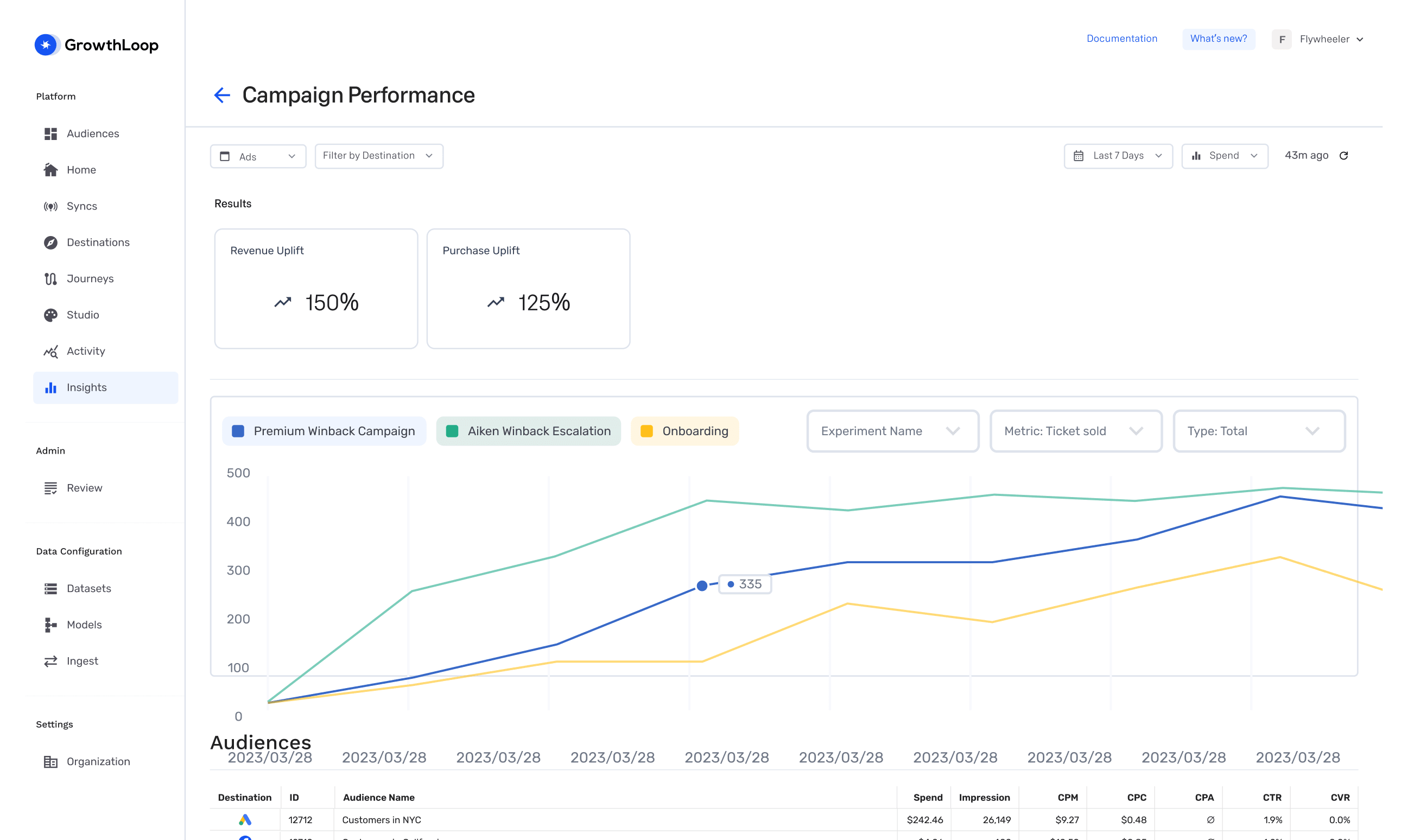Click the GrowthLoop logo icon
Screen dimensions: 1420x840
click(x=47, y=44)
